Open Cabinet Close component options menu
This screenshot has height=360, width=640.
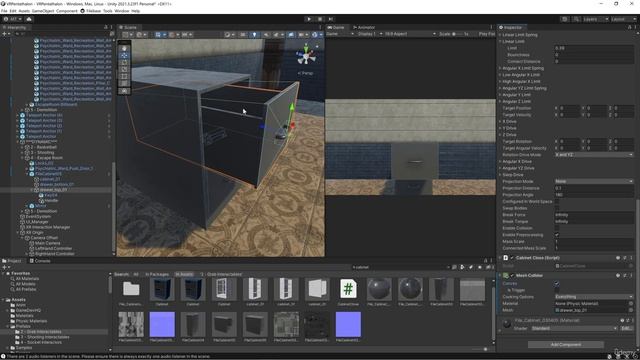click(631, 258)
